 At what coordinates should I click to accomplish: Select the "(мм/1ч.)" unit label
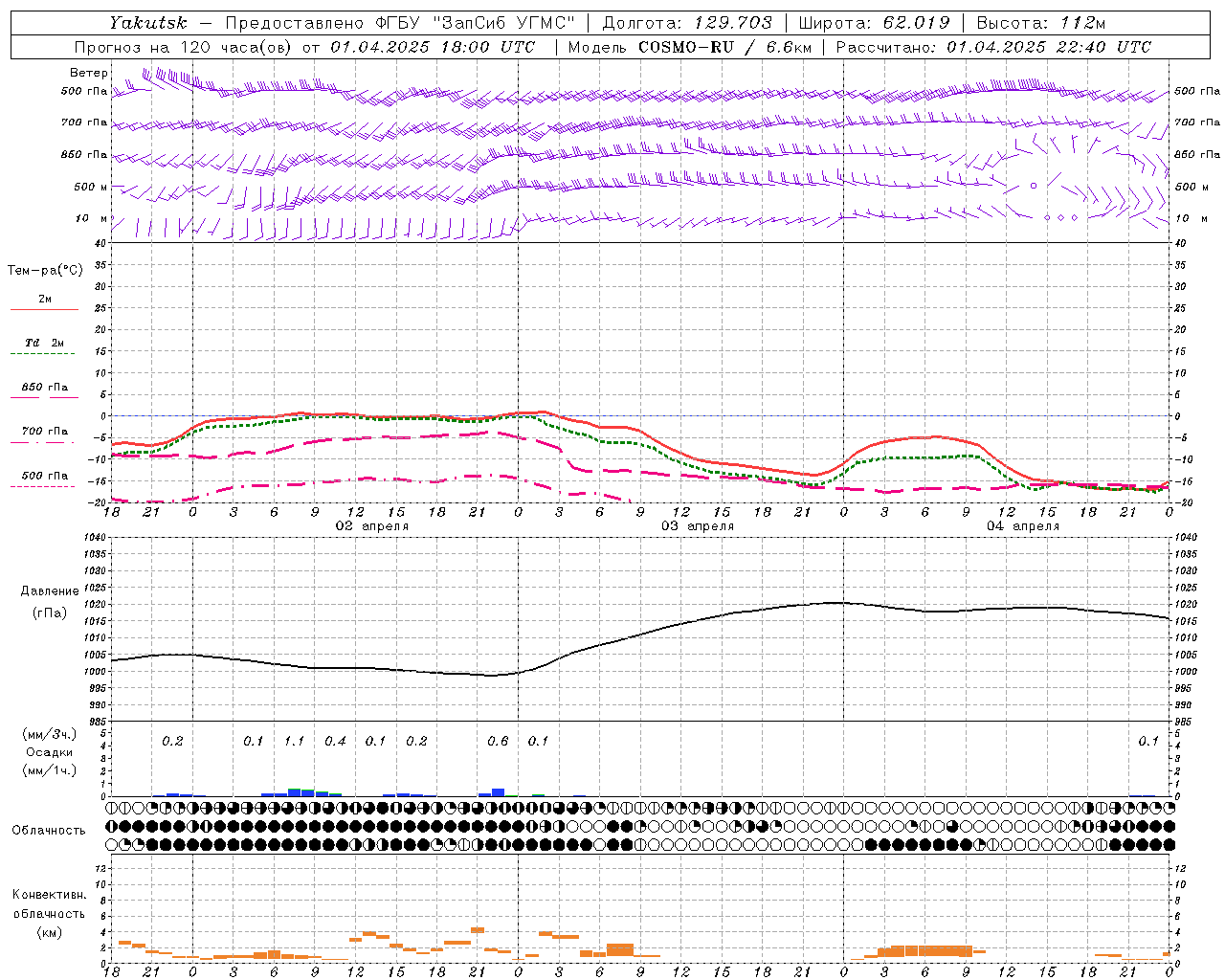pos(51,769)
